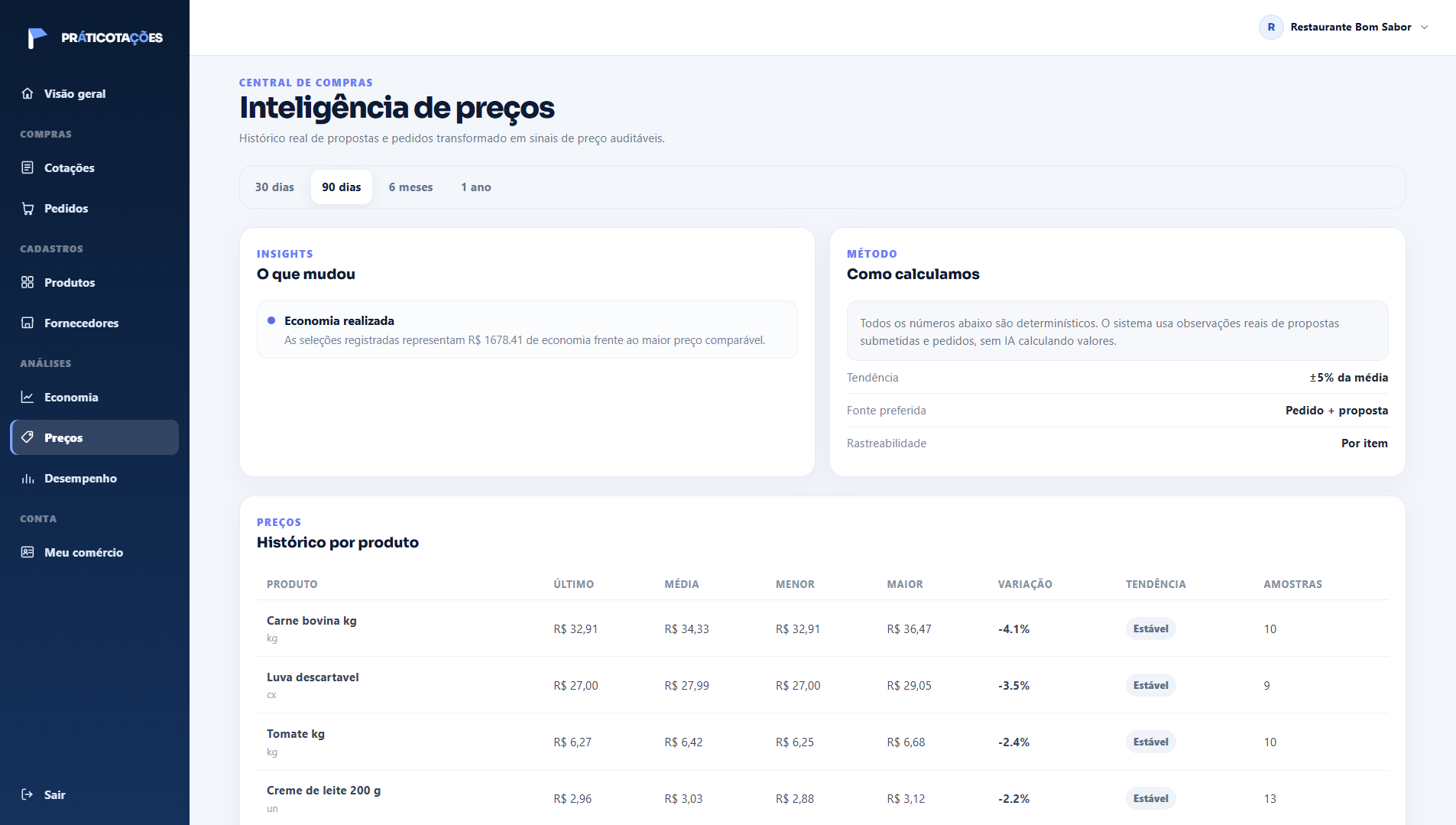Switch to the 30 dias period
This screenshot has height=825, width=1456.
pos(274,187)
